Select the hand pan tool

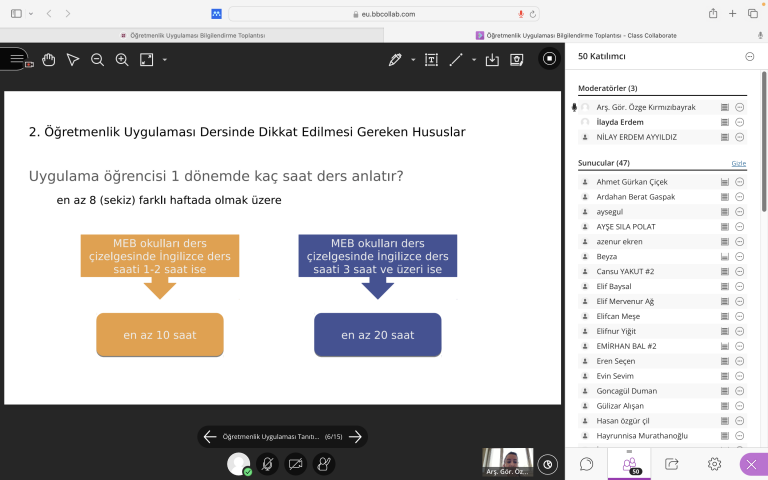pyautogui.click(x=49, y=59)
